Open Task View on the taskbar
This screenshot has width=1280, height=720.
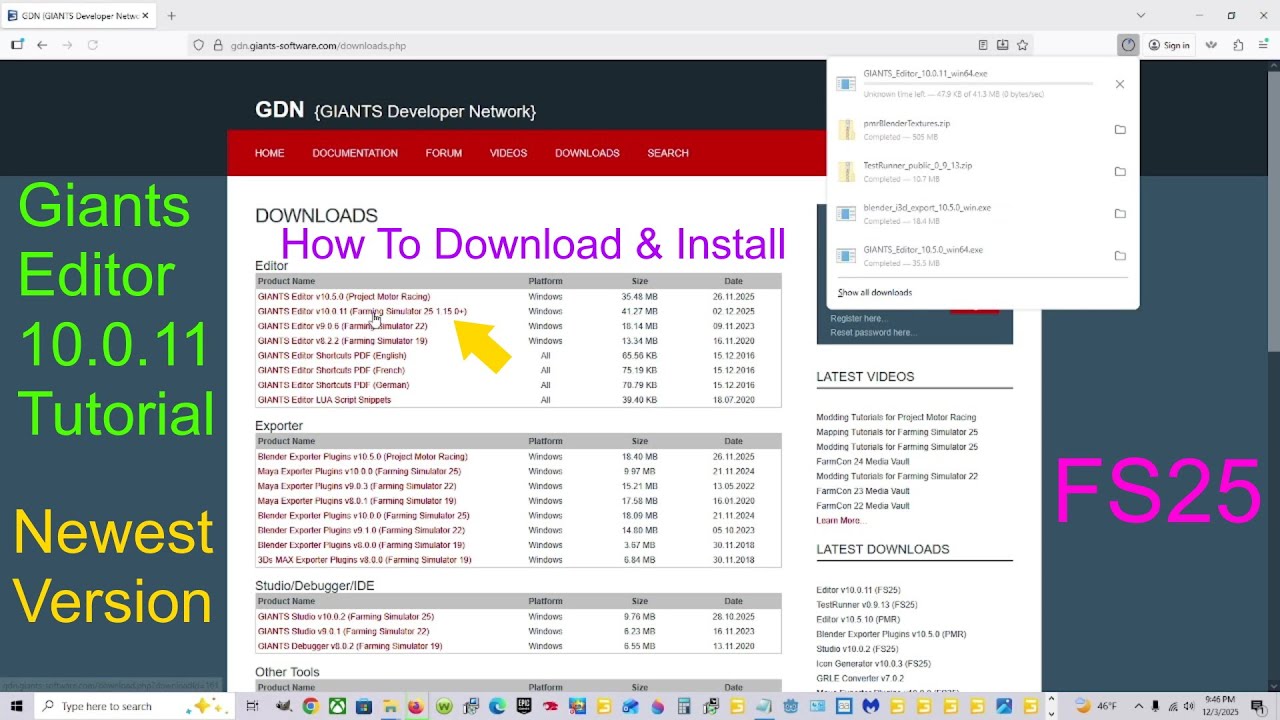coord(252,706)
